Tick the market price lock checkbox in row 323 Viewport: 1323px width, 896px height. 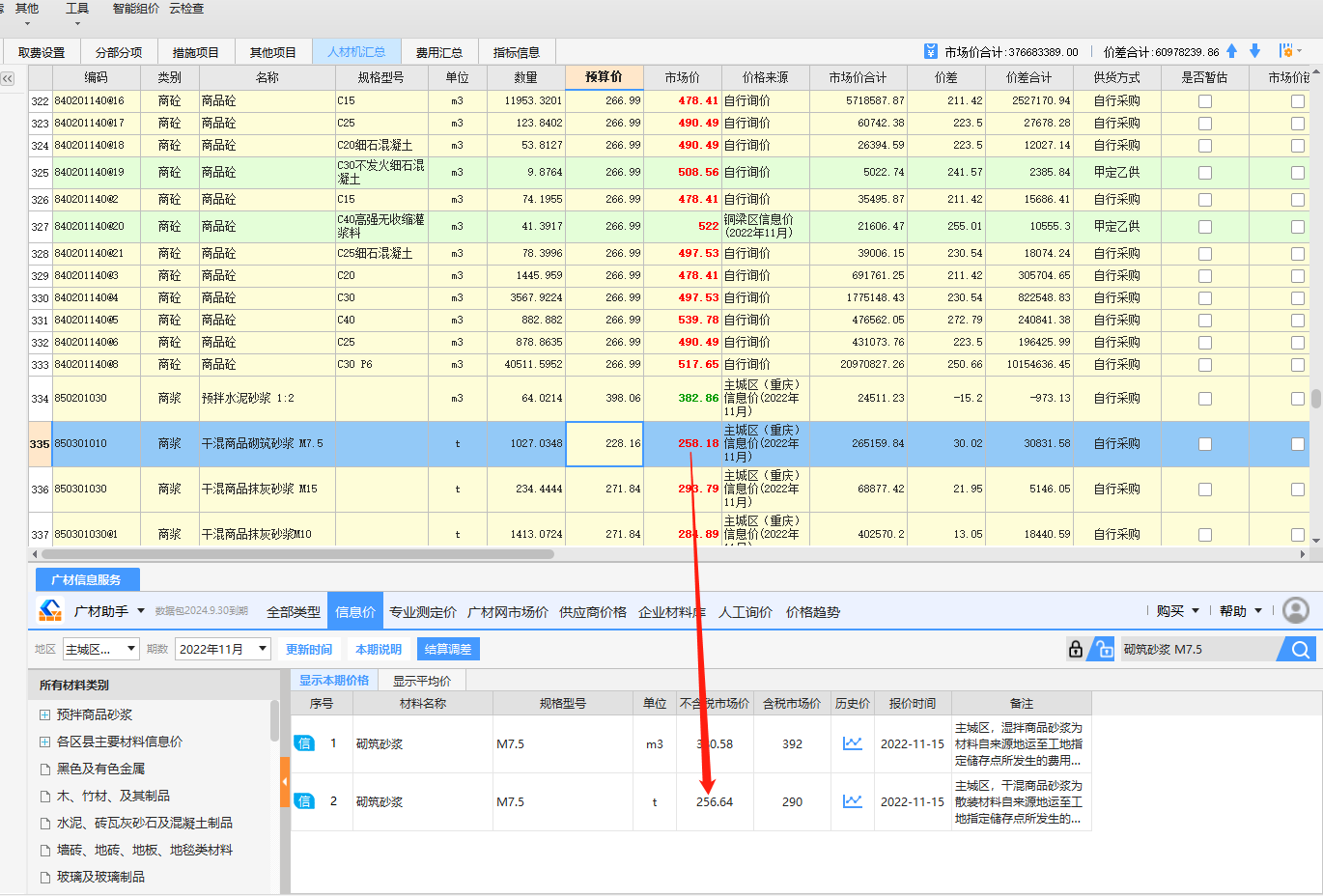pos(1297,124)
